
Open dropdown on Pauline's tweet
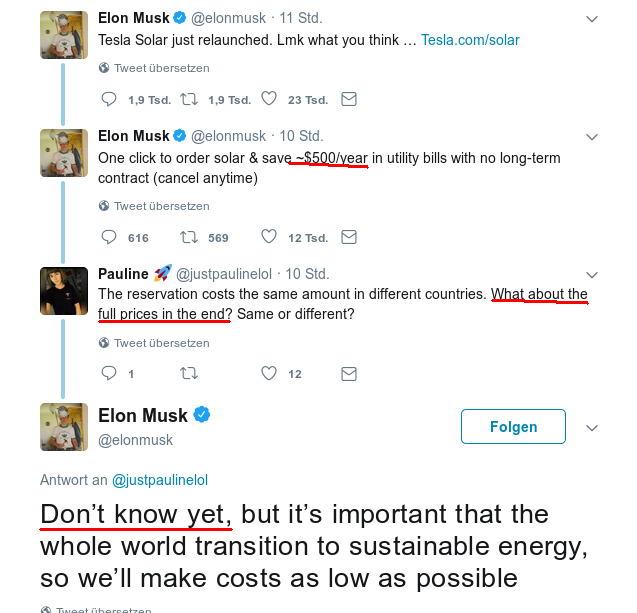click(x=592, y=274)
